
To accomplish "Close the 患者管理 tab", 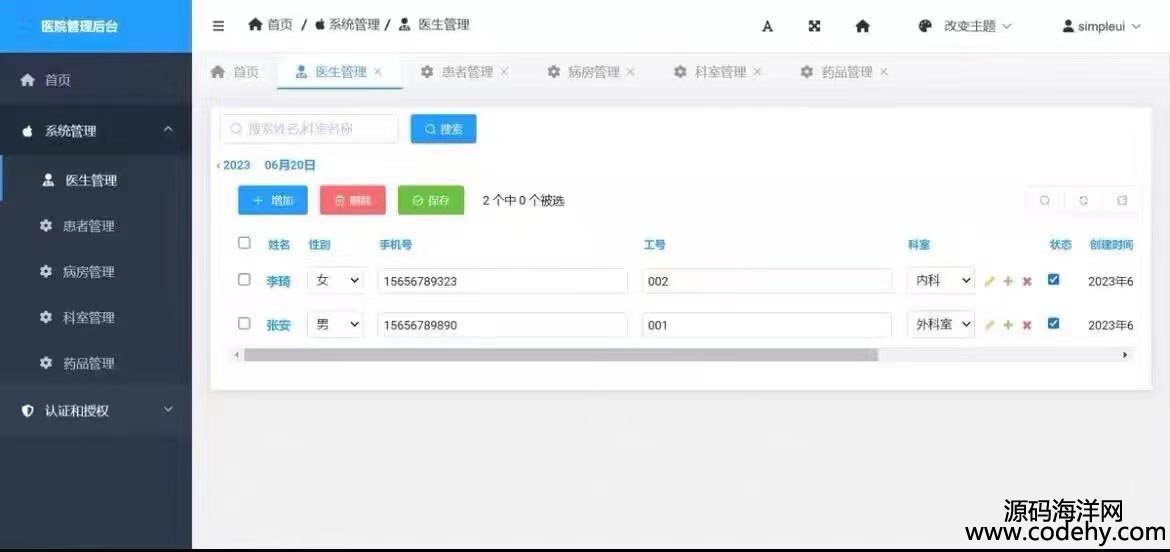I will tap(504, 72).
